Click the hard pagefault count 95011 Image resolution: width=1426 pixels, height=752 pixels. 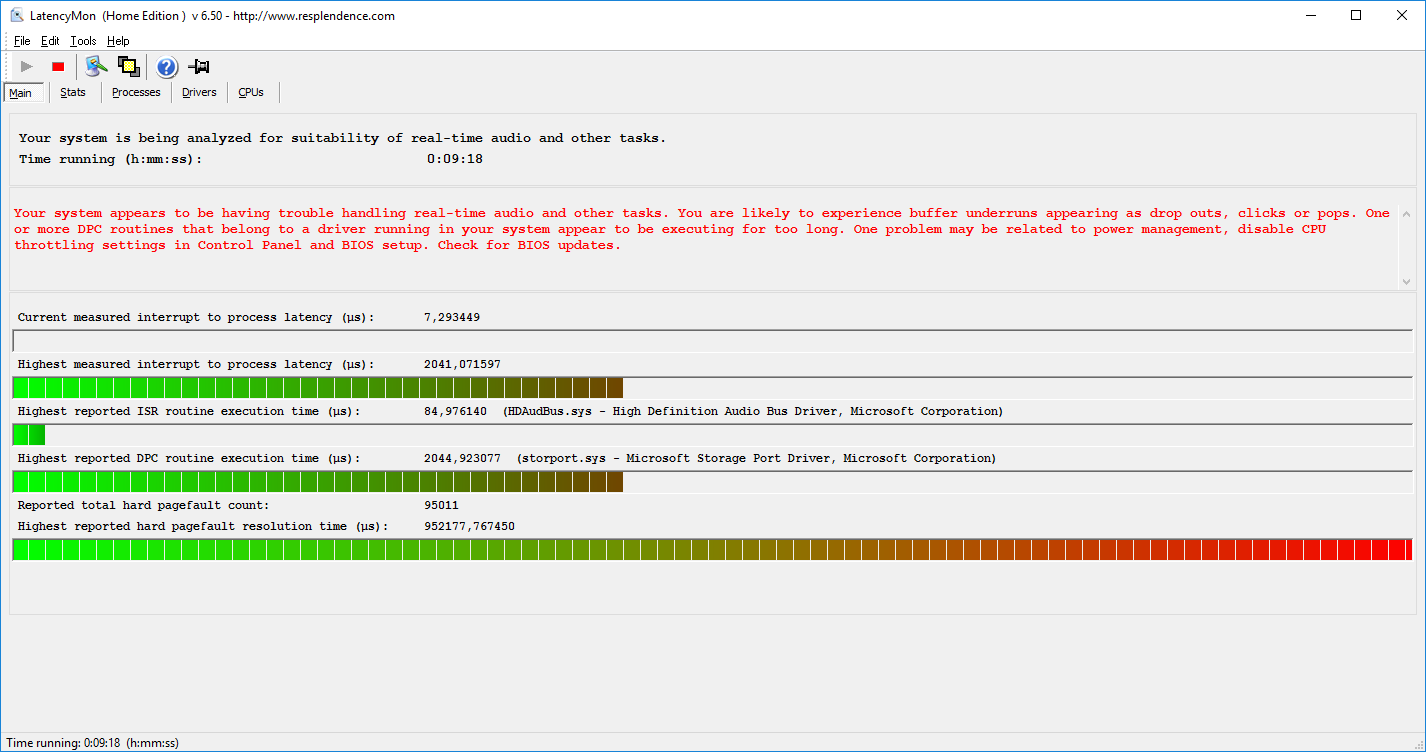pos(441,505)
